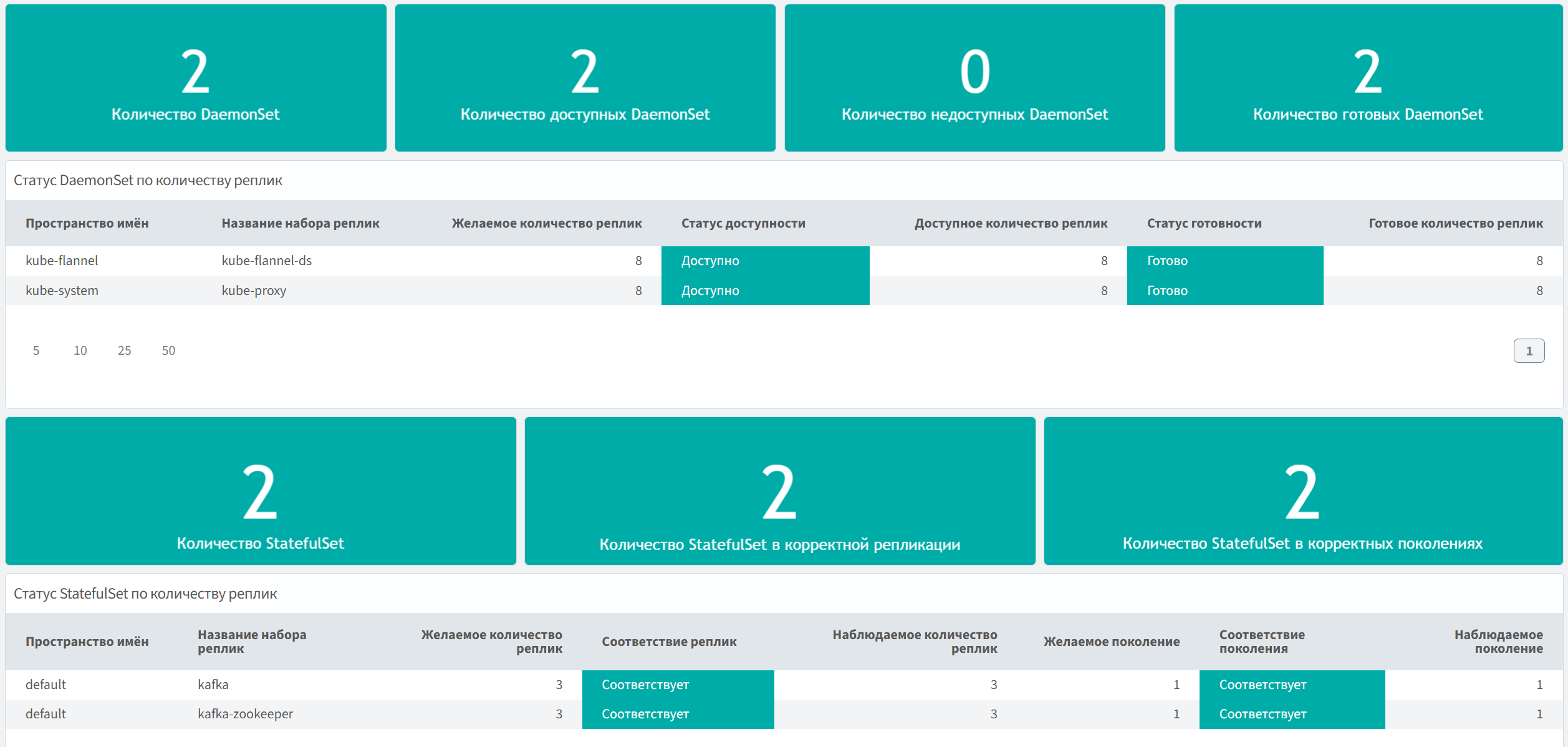Image resolution: width=1568 pixels, height=747 pixels.
Task: Sort by Пространство имён in DaemonSet table
Action: [x=87, y=223]
